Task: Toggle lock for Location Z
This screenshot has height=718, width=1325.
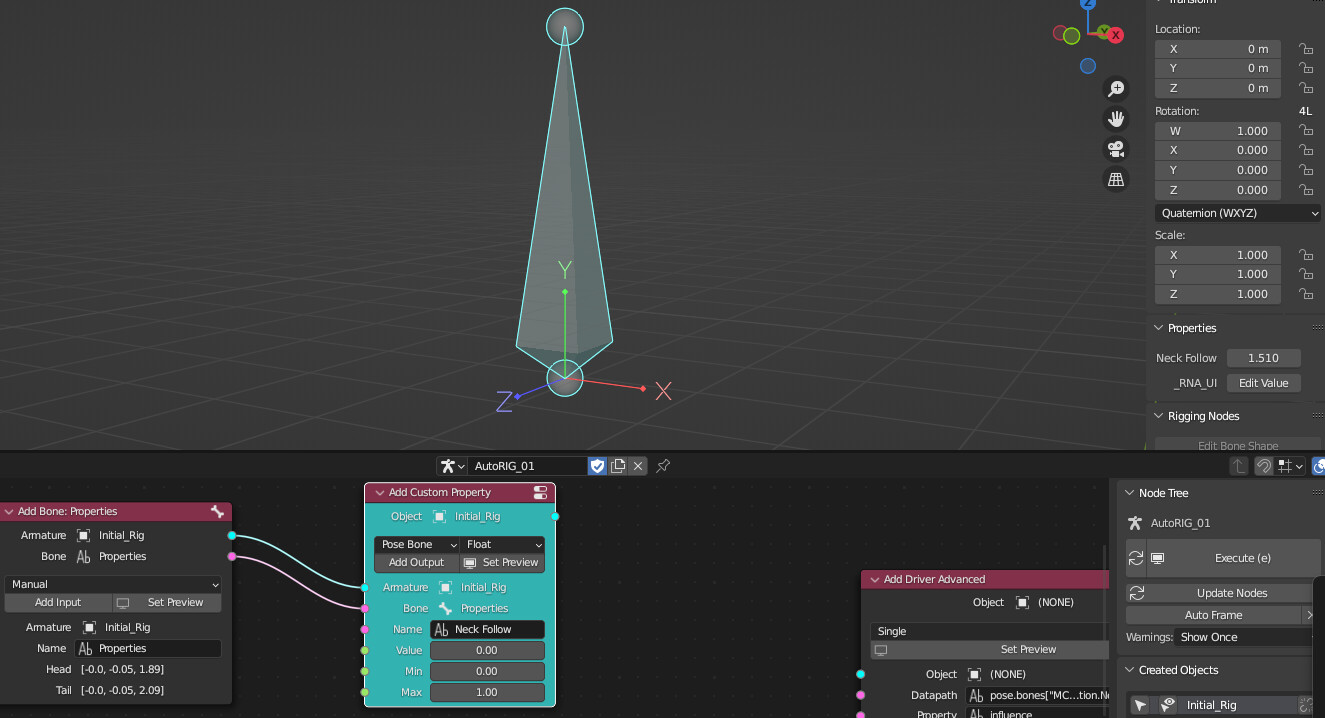Action: pyautogui.click(x=1305, y=88)
